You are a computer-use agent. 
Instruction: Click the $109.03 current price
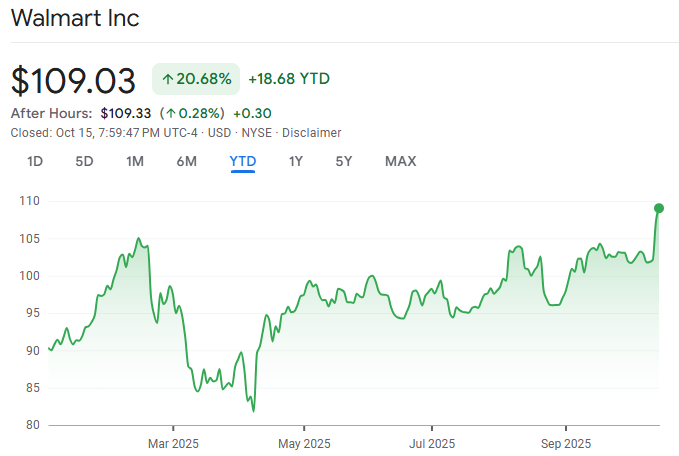click(75, 79)
